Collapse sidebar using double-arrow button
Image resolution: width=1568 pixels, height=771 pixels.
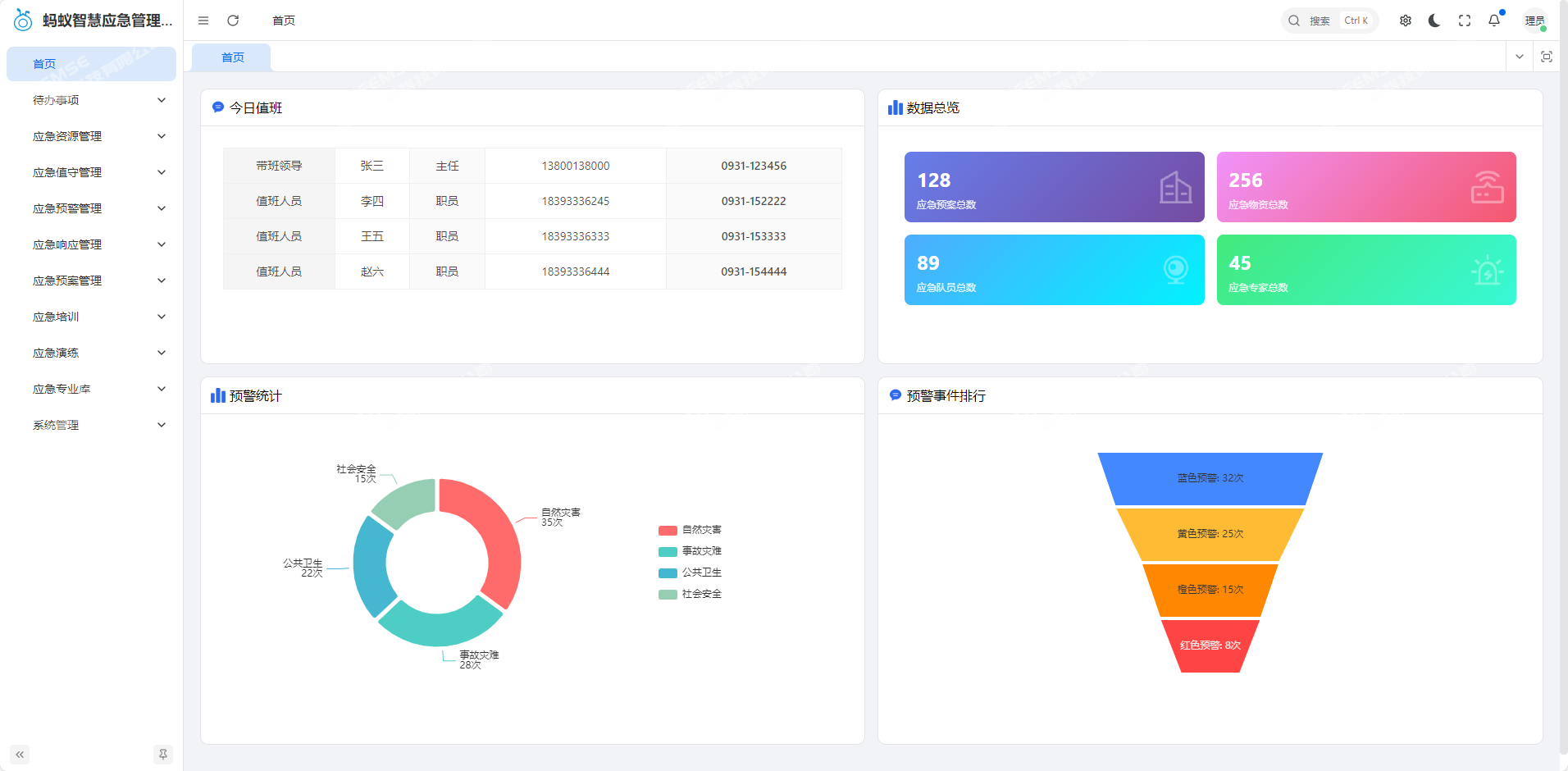point(20,755)
